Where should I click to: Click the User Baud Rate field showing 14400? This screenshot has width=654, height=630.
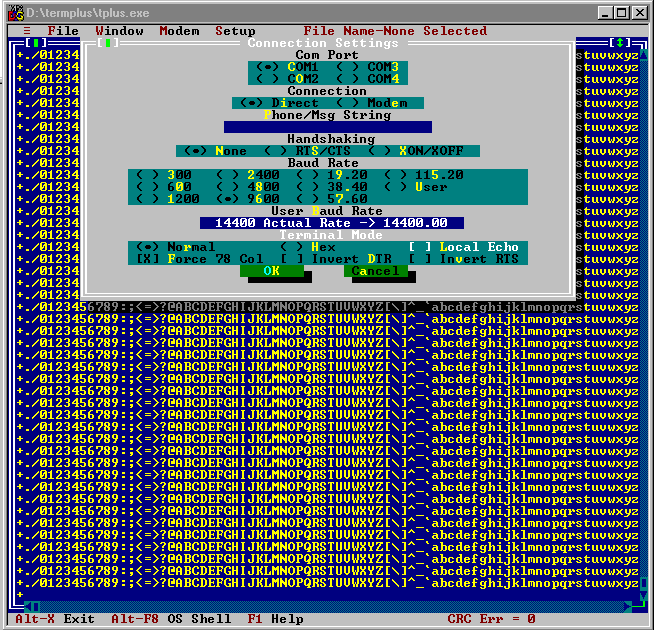[x=332, y=223]
